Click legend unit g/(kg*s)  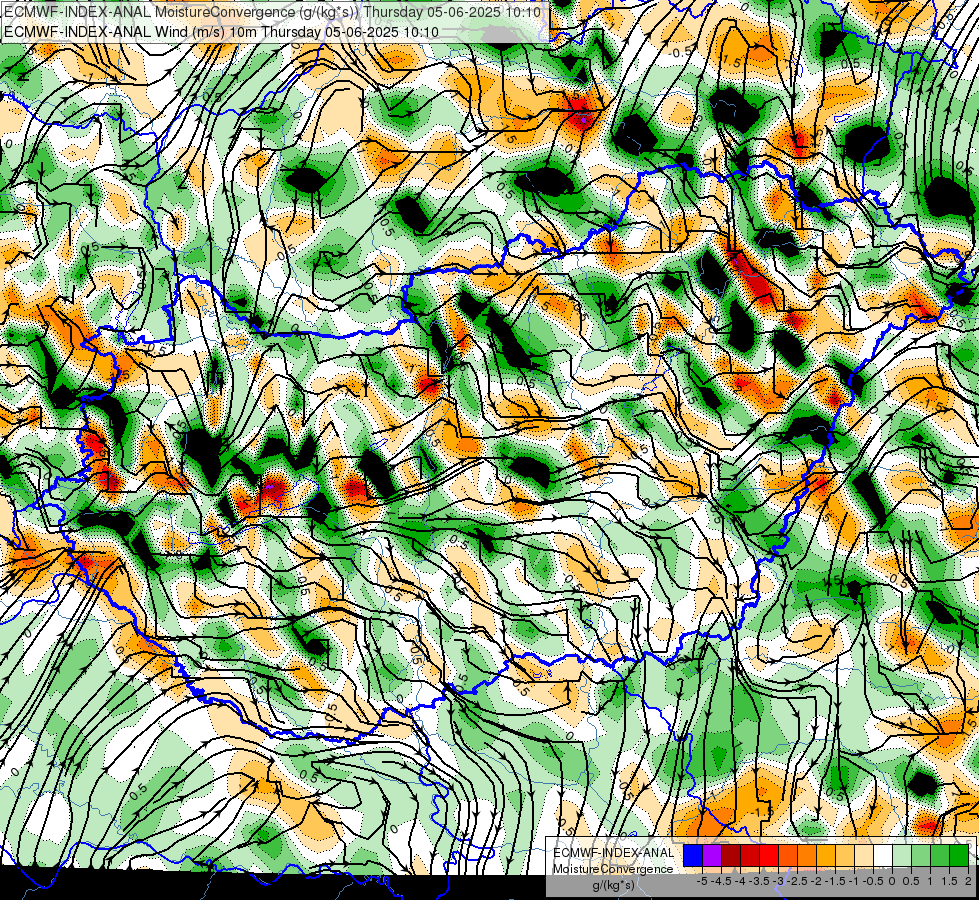click(x=613, y=886)
